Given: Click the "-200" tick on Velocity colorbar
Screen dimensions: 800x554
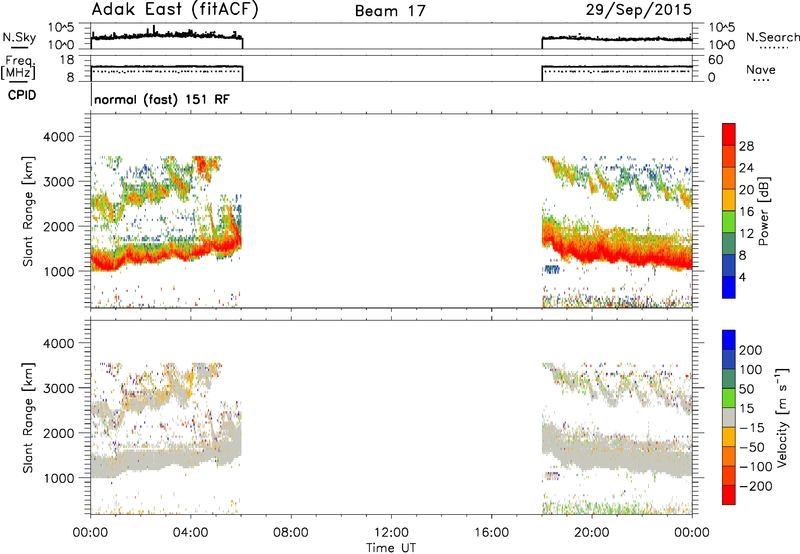Looking at the screenshot, I should 756,486.
